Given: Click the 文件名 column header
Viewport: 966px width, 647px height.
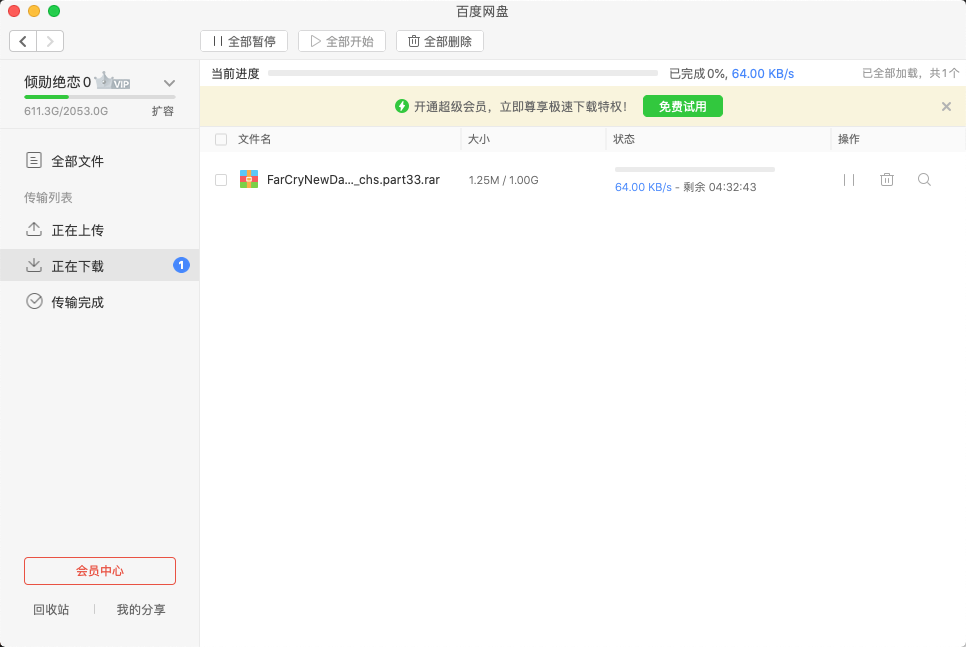Looking at the screenshot, I should pos(254,139).
